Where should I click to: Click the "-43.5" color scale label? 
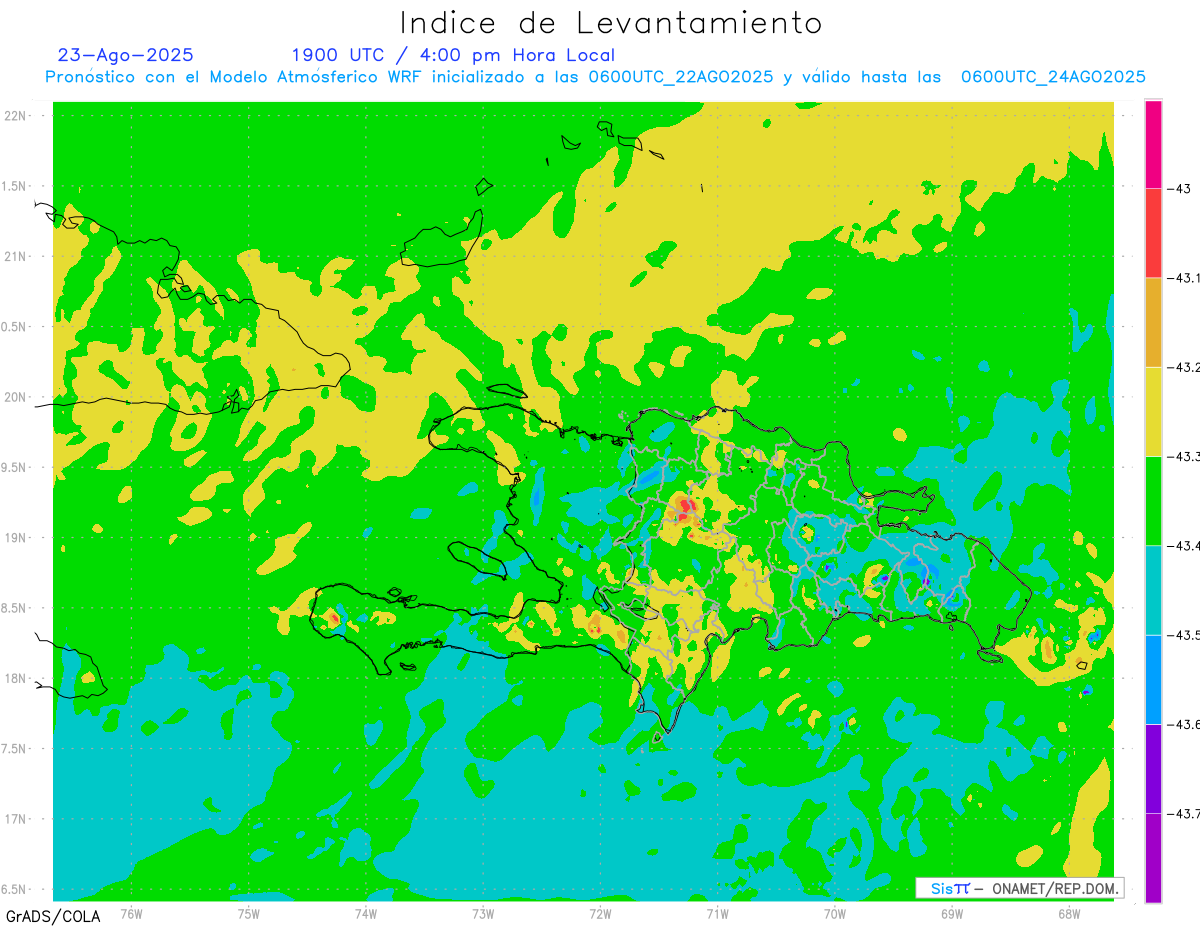coord(1183,635)
